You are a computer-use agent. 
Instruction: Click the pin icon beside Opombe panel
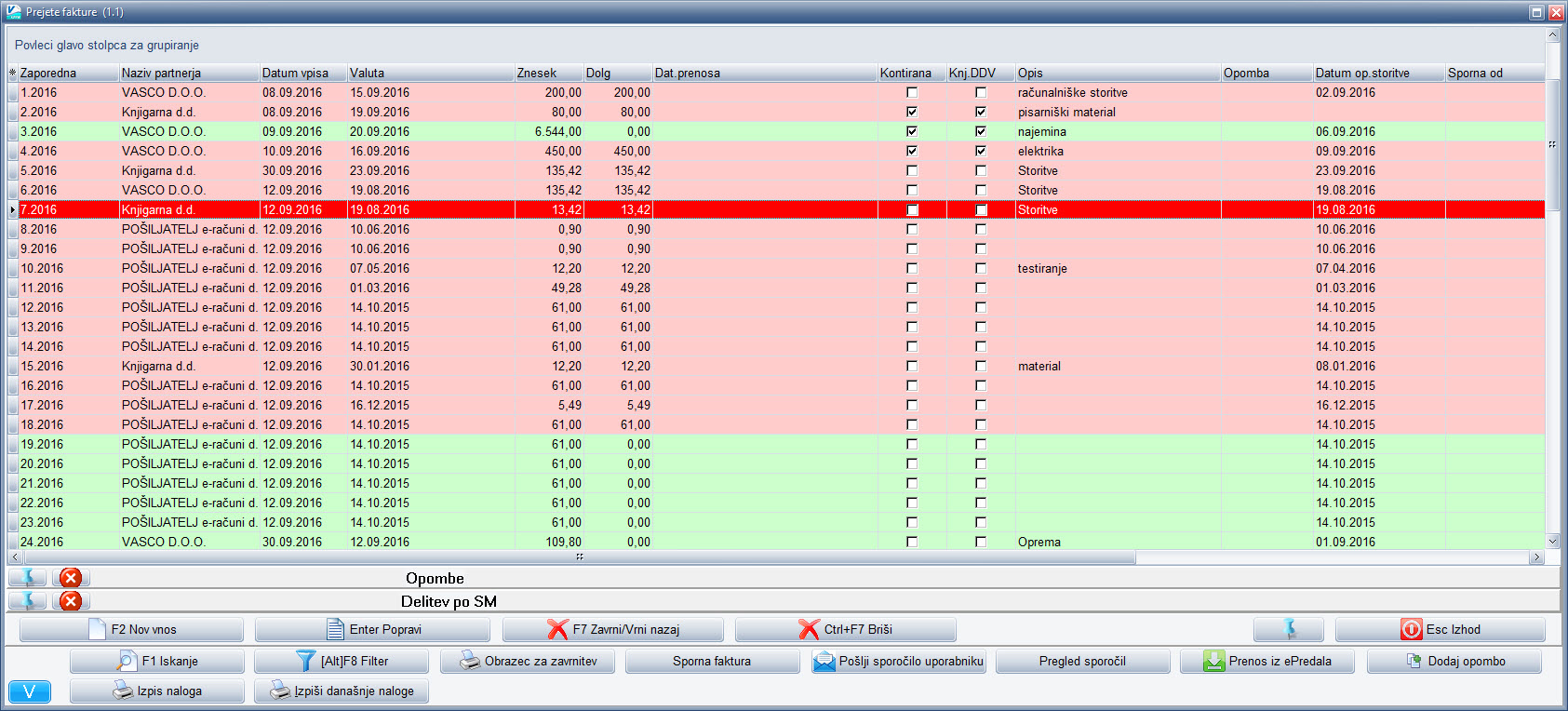coord(28,578)
